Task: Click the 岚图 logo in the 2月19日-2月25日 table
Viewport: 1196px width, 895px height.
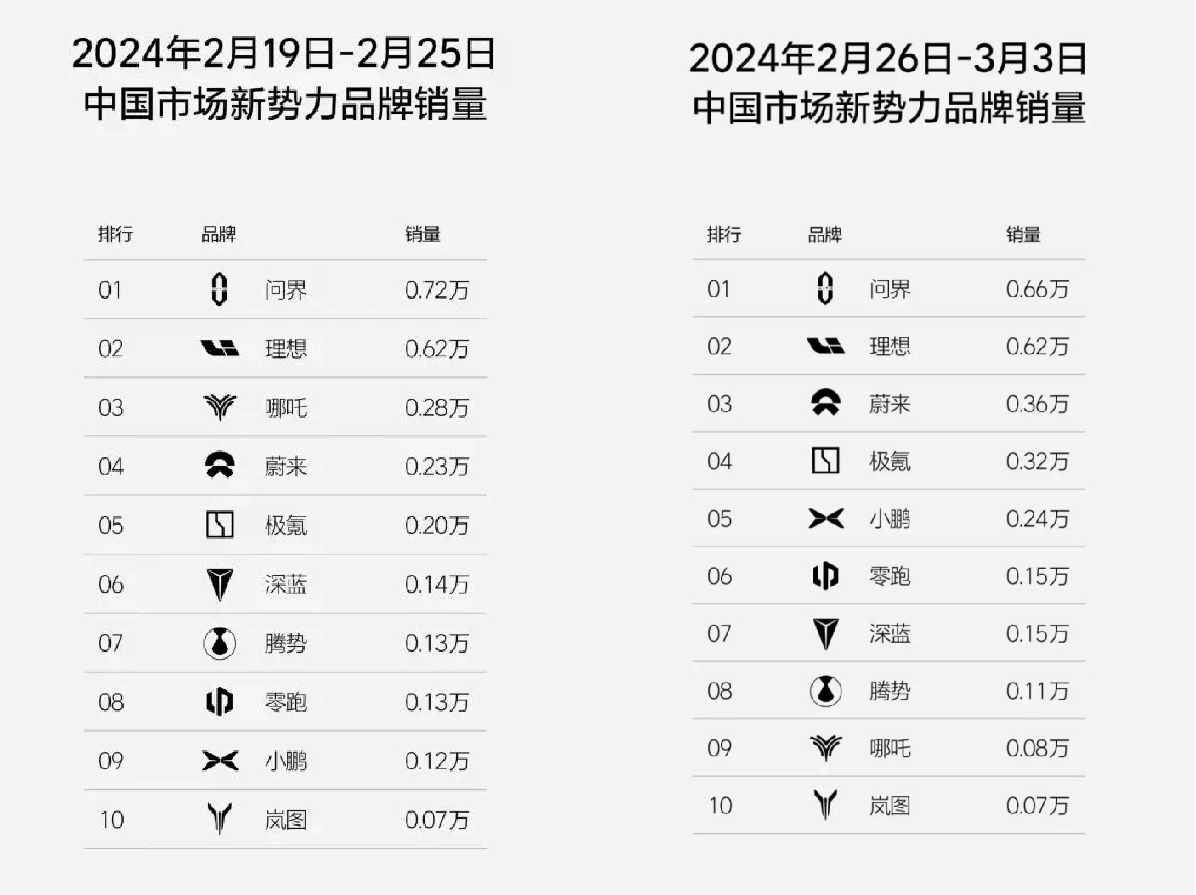Action: pyautogui.click(x=219, y=820)
